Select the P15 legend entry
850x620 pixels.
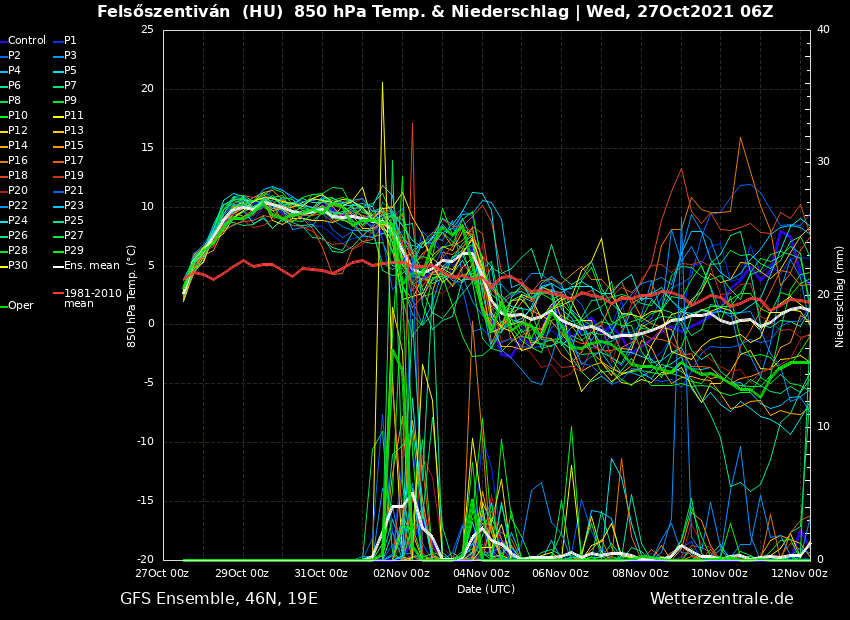tap(74, 146)
